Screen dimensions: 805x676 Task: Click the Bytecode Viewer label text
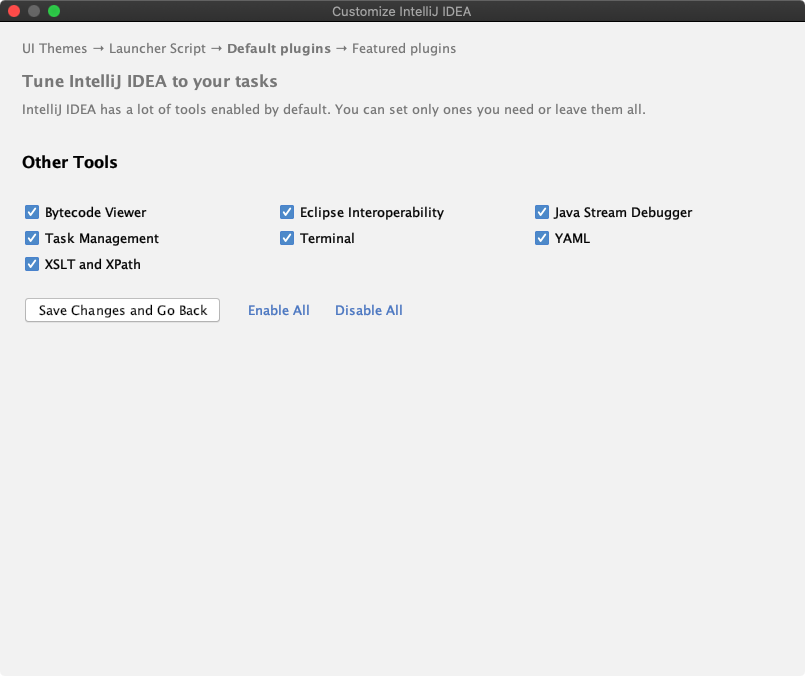(95, 213)
